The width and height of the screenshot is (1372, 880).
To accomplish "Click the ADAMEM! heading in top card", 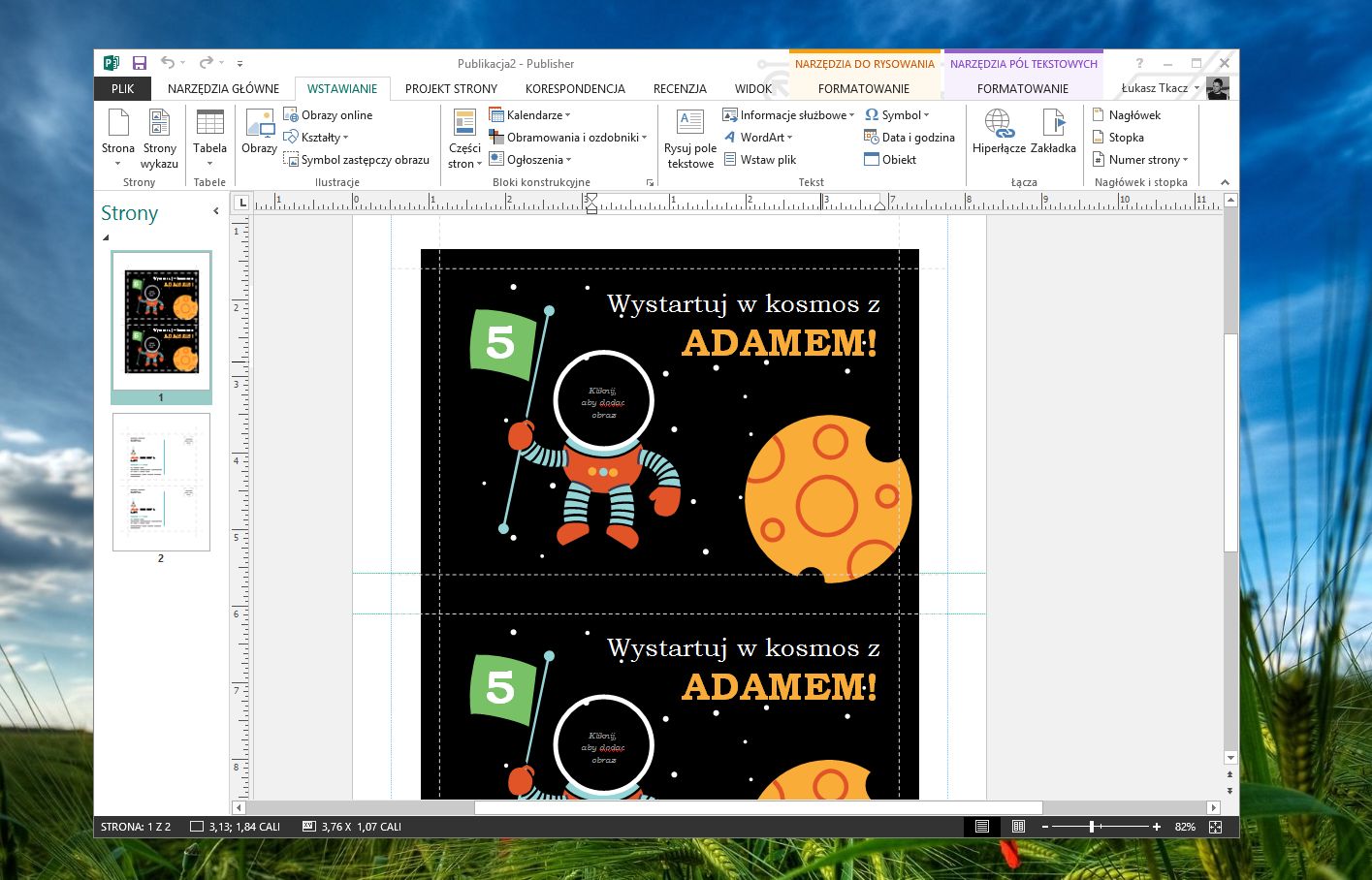I will click(x=780, y=343).
